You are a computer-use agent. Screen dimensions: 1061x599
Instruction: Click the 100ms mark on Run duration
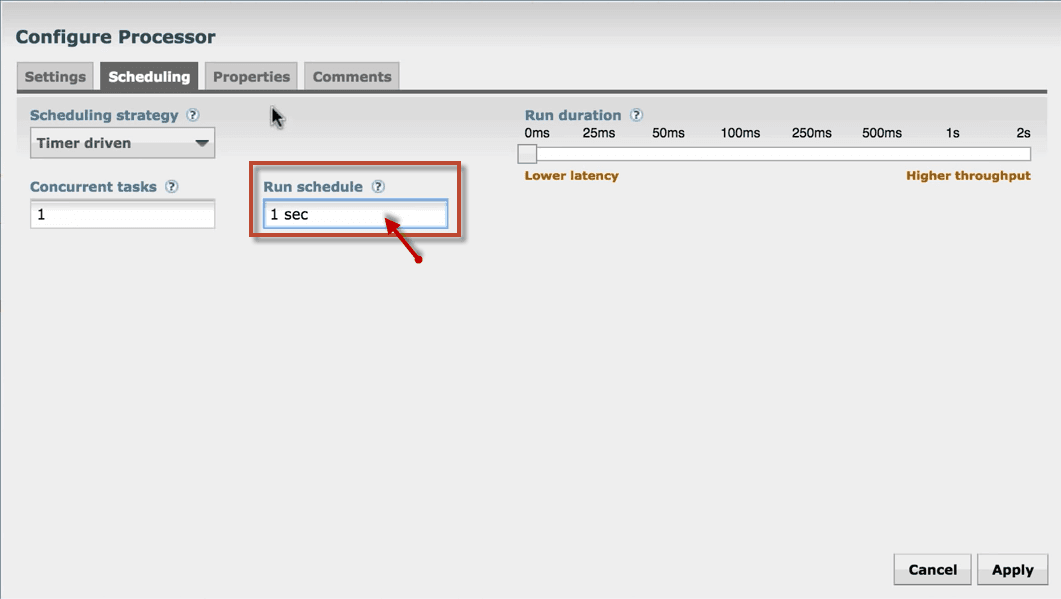click(x=740, y=134)
